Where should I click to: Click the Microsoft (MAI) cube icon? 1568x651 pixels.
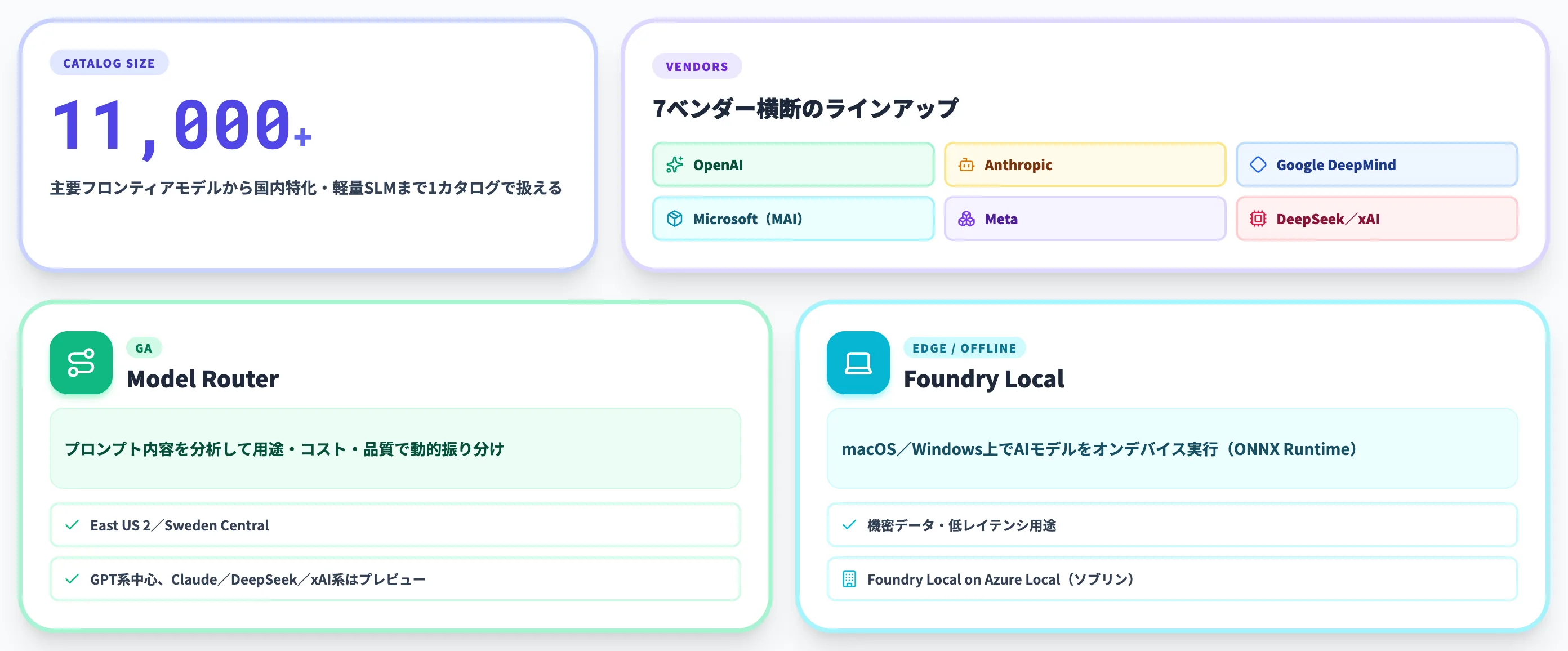[x=674, y=219]
